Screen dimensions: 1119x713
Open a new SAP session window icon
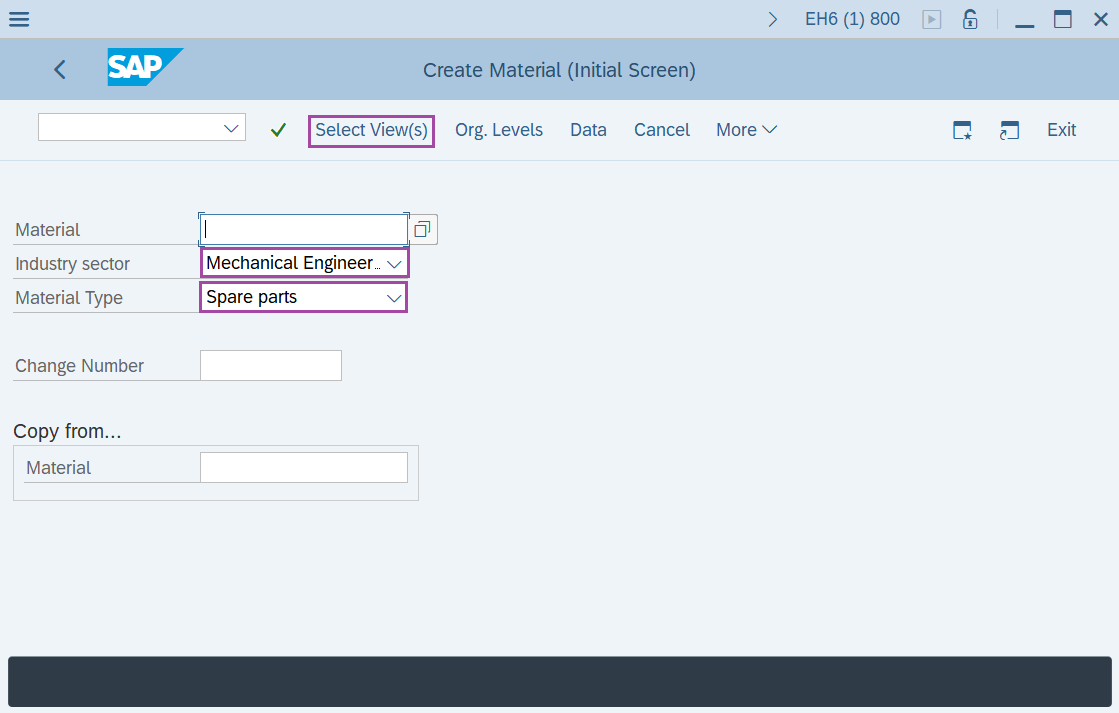point(1009,129)
